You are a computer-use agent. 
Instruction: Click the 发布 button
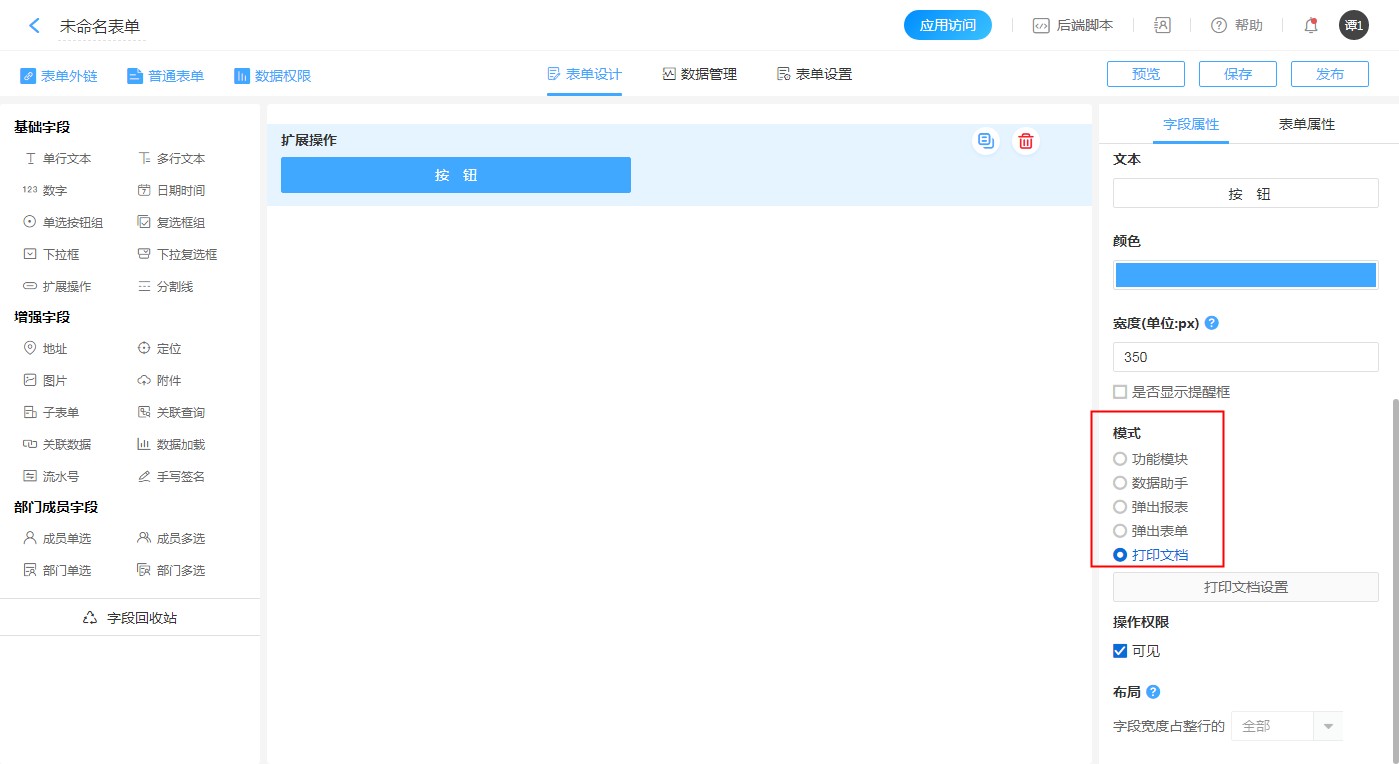click(x=1329, y=73)
